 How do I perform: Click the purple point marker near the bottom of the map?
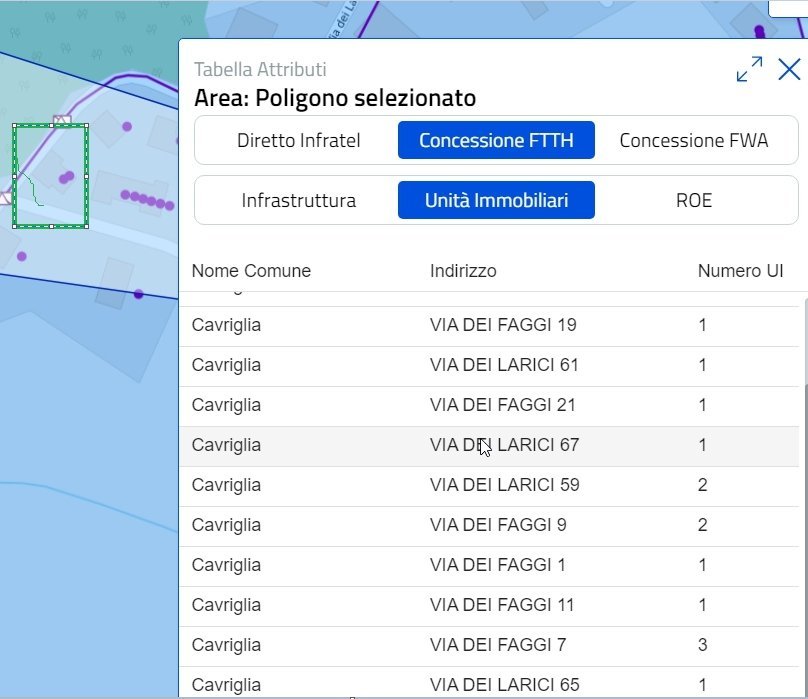tap(139, 294)
